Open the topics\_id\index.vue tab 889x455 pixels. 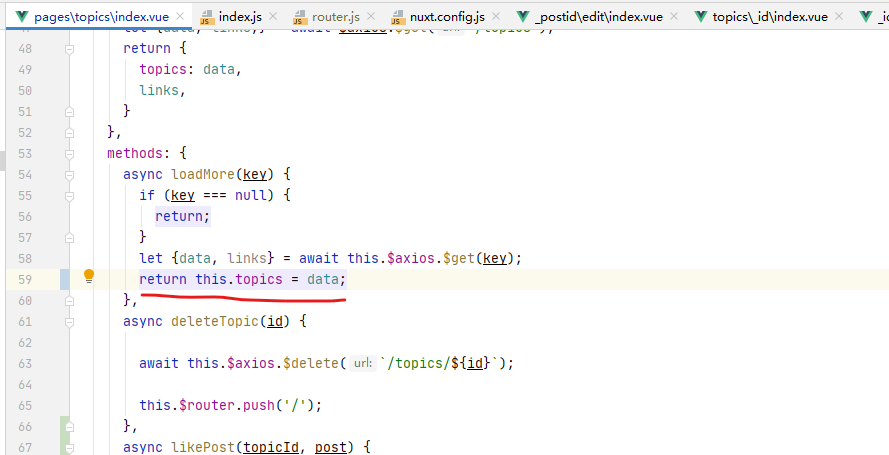click(770, 17)
